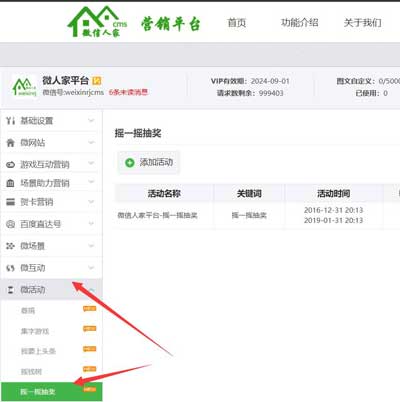Click the cluster icon of 微场景
Image resolution: width=400 pixels, height=402 pixels.
(x=10, y=246)
